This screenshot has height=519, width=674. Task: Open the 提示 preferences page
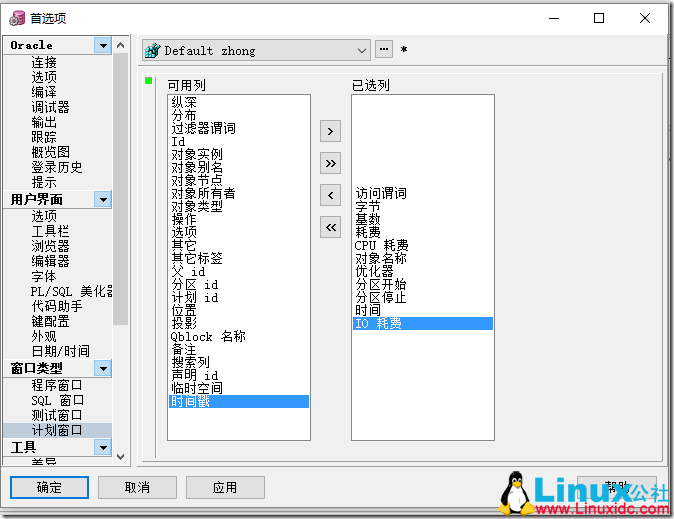44,182
